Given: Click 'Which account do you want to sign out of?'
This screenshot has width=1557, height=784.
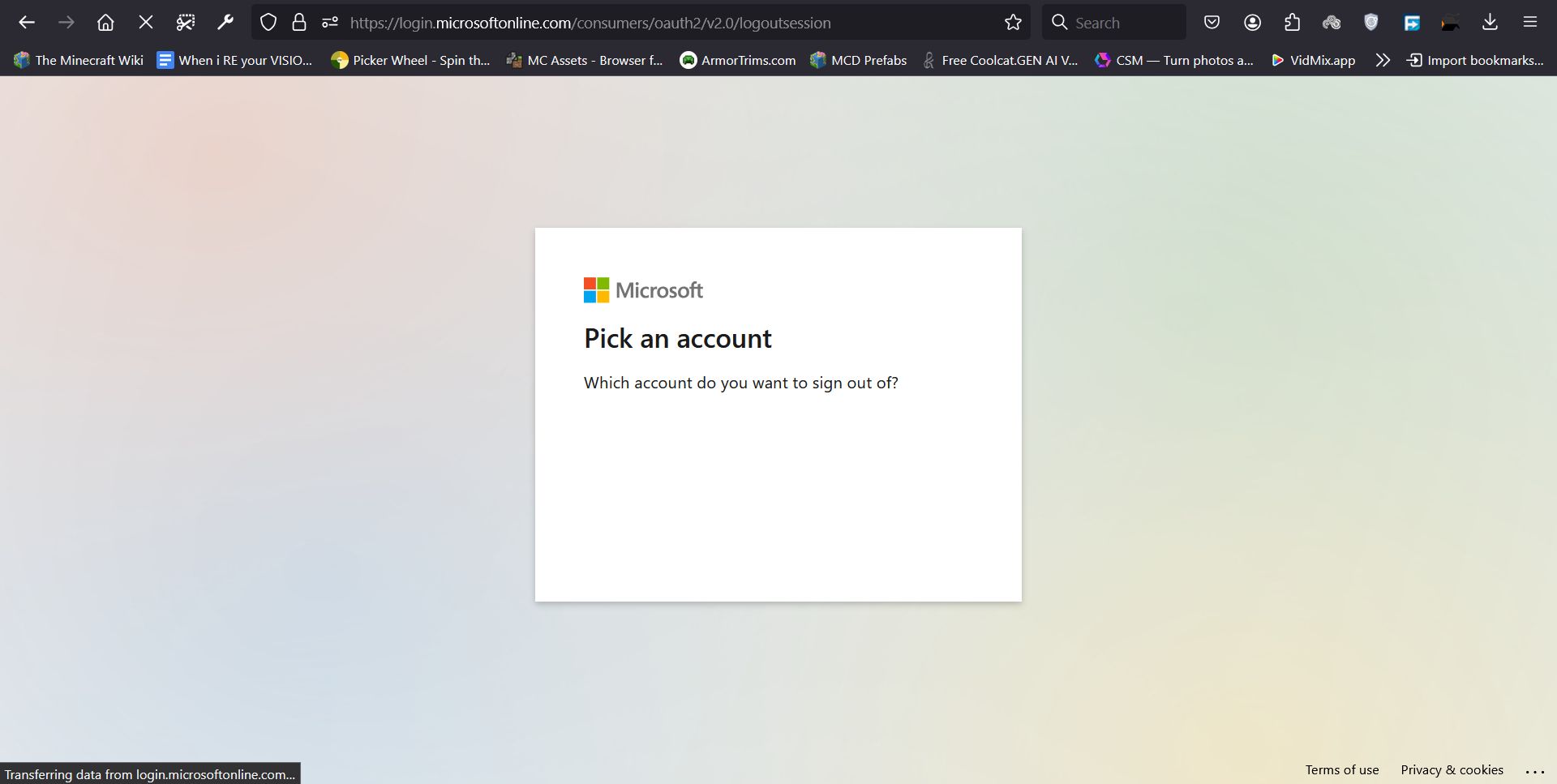Looking at the screenshot, I should coord(741,383).
